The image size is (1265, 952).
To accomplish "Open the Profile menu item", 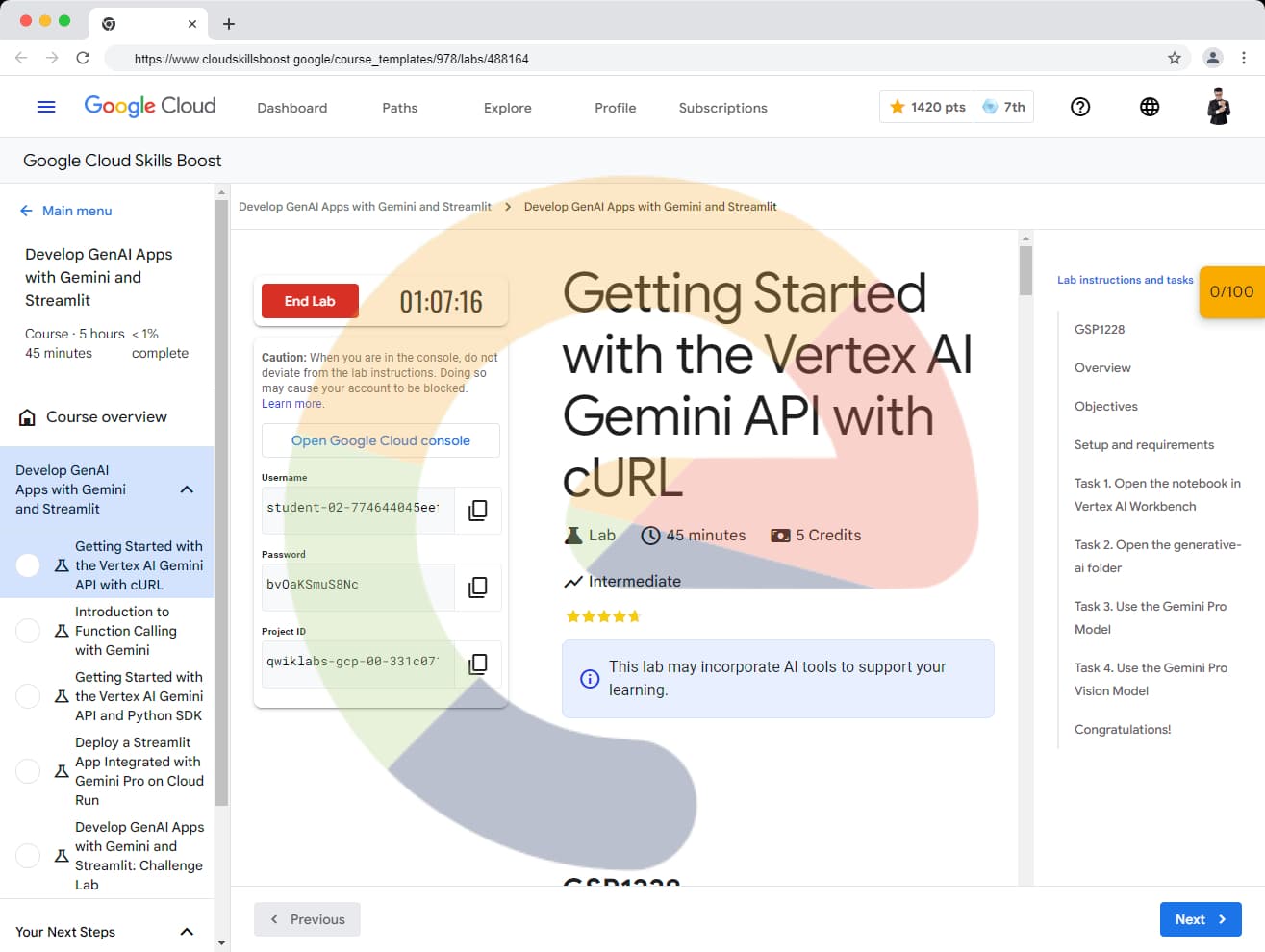I will pyautogui.click(x=615, y=108).
